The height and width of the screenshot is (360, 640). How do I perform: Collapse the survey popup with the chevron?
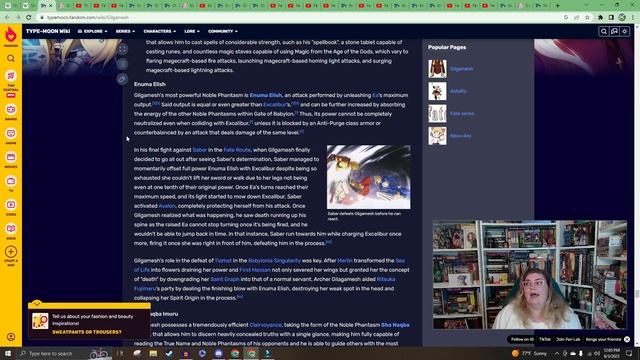(x=36, y=304)
